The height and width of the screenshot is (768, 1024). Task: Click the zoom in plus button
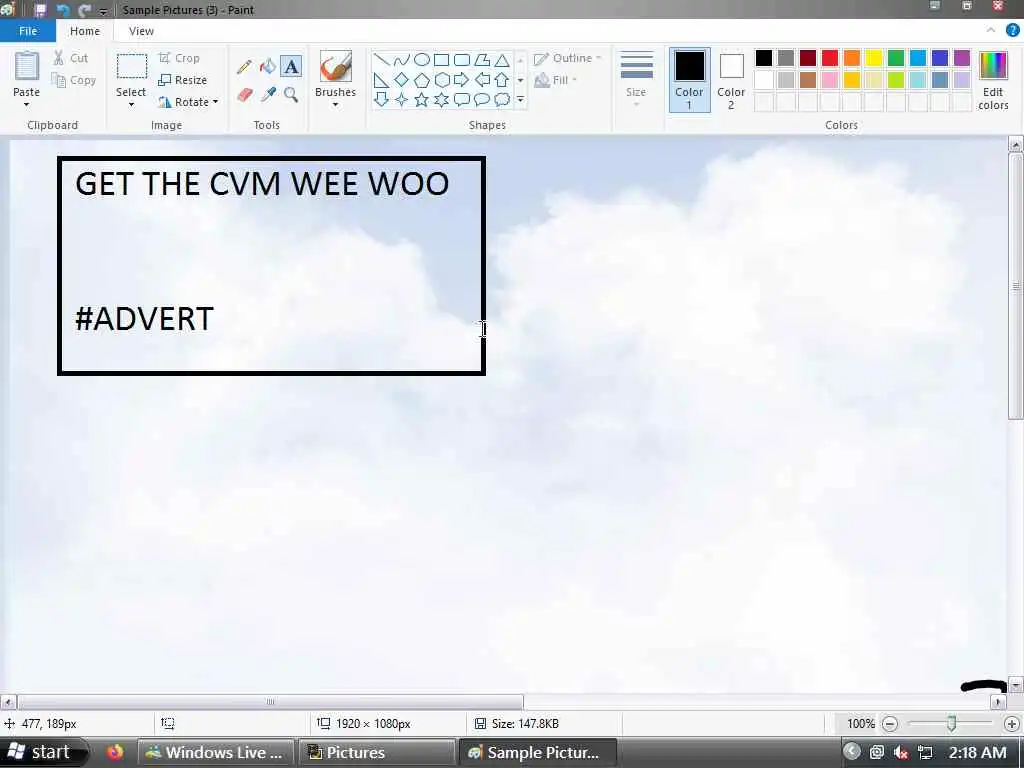click(1012, 724)
